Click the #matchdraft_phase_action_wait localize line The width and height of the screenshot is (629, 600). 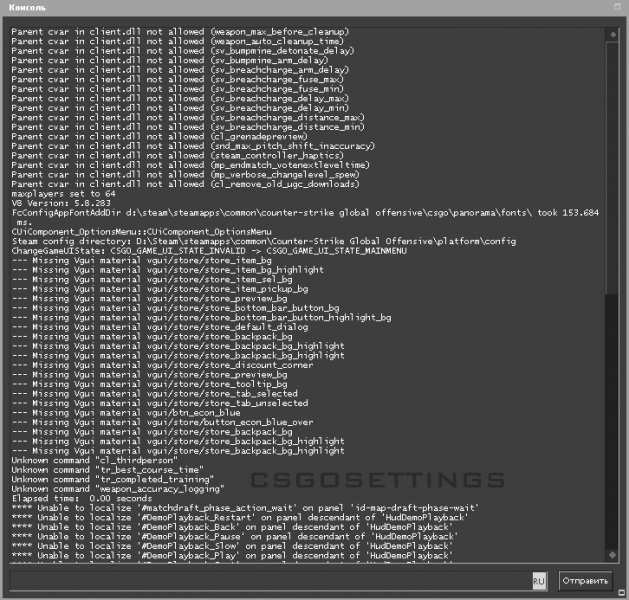coord(246,508)
